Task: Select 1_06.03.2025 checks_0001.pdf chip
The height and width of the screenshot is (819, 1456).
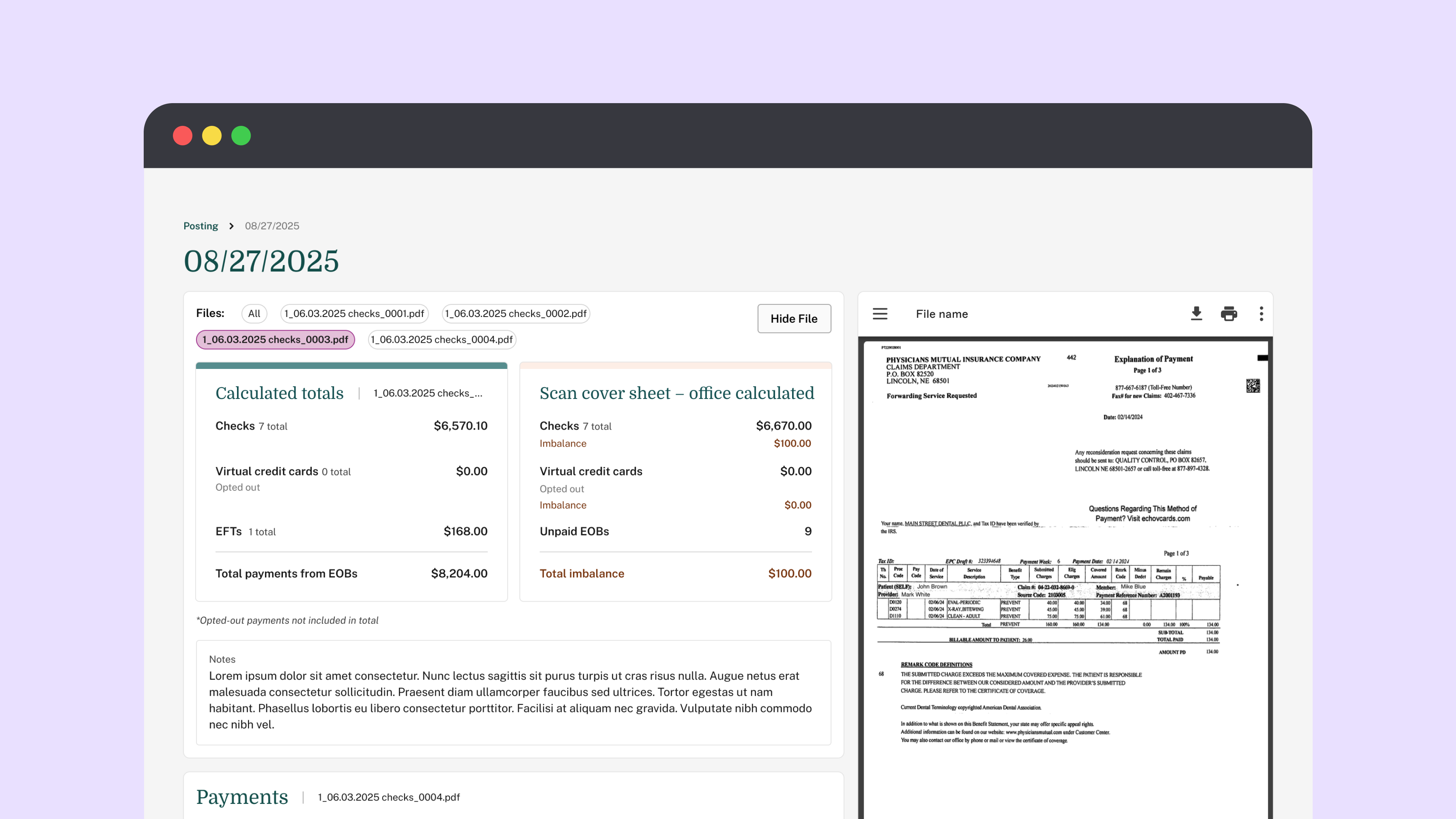Action: (x=354, y=314)
